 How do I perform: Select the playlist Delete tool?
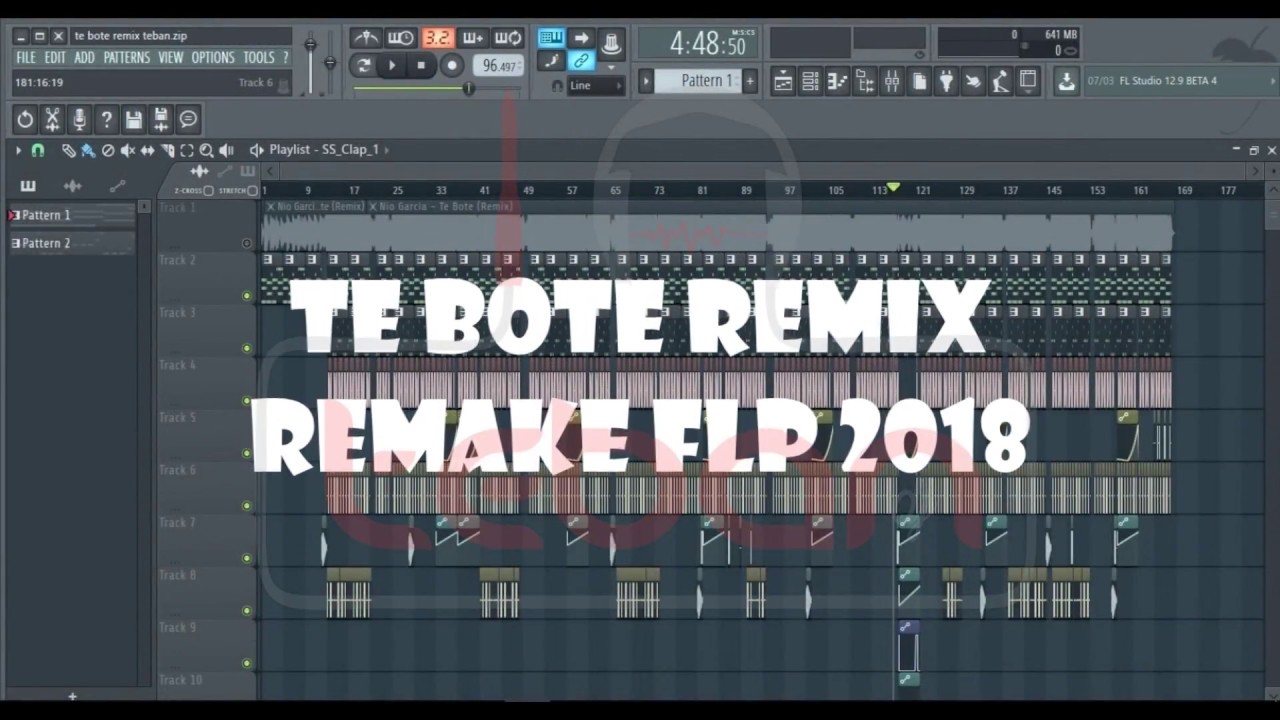108,150
